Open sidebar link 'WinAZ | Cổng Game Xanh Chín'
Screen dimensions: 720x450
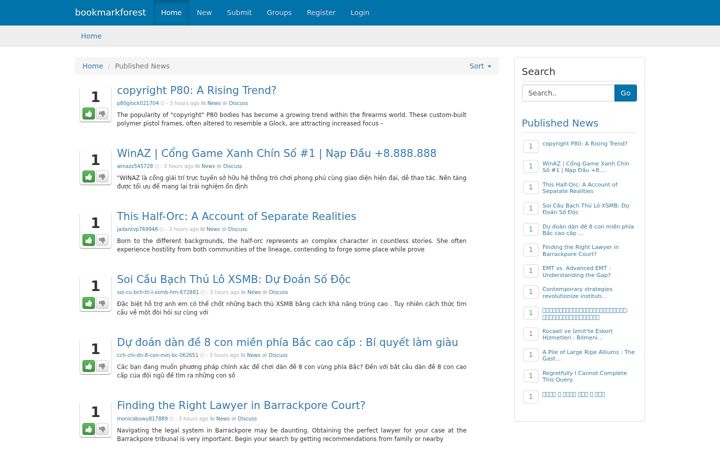click(x=585, y=167)
